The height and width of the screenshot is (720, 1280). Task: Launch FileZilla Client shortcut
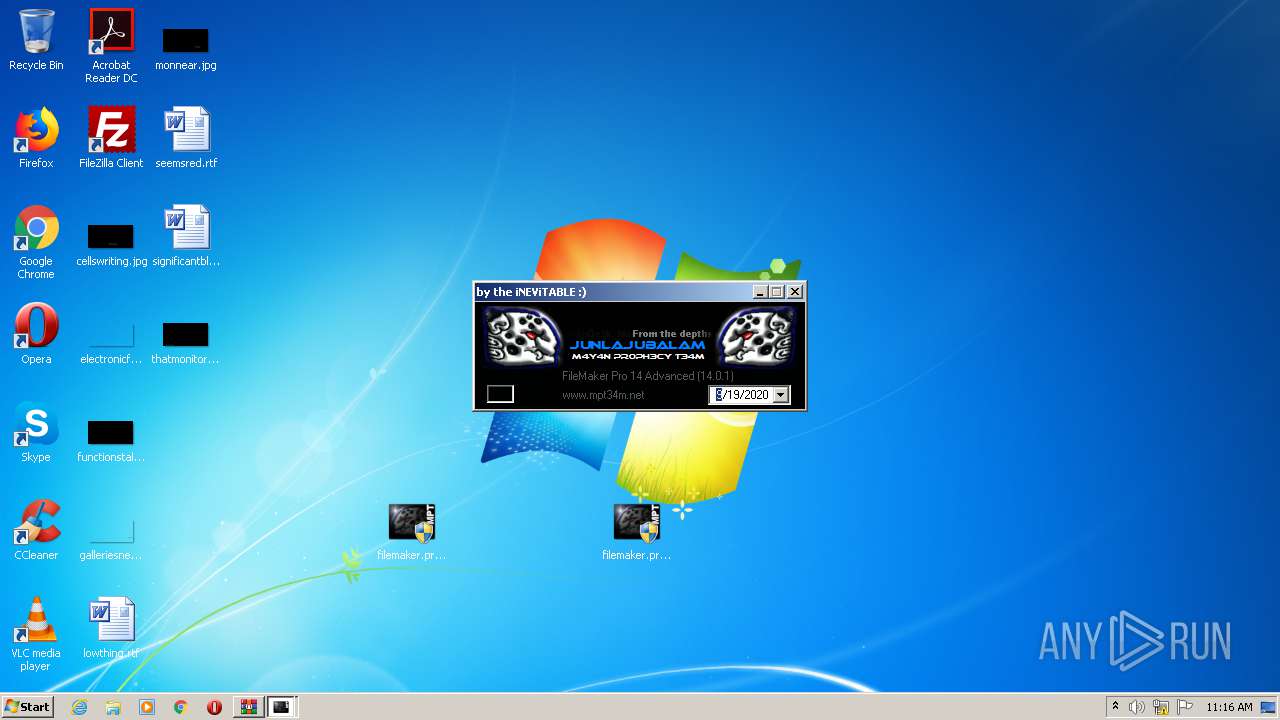(111, 138)
